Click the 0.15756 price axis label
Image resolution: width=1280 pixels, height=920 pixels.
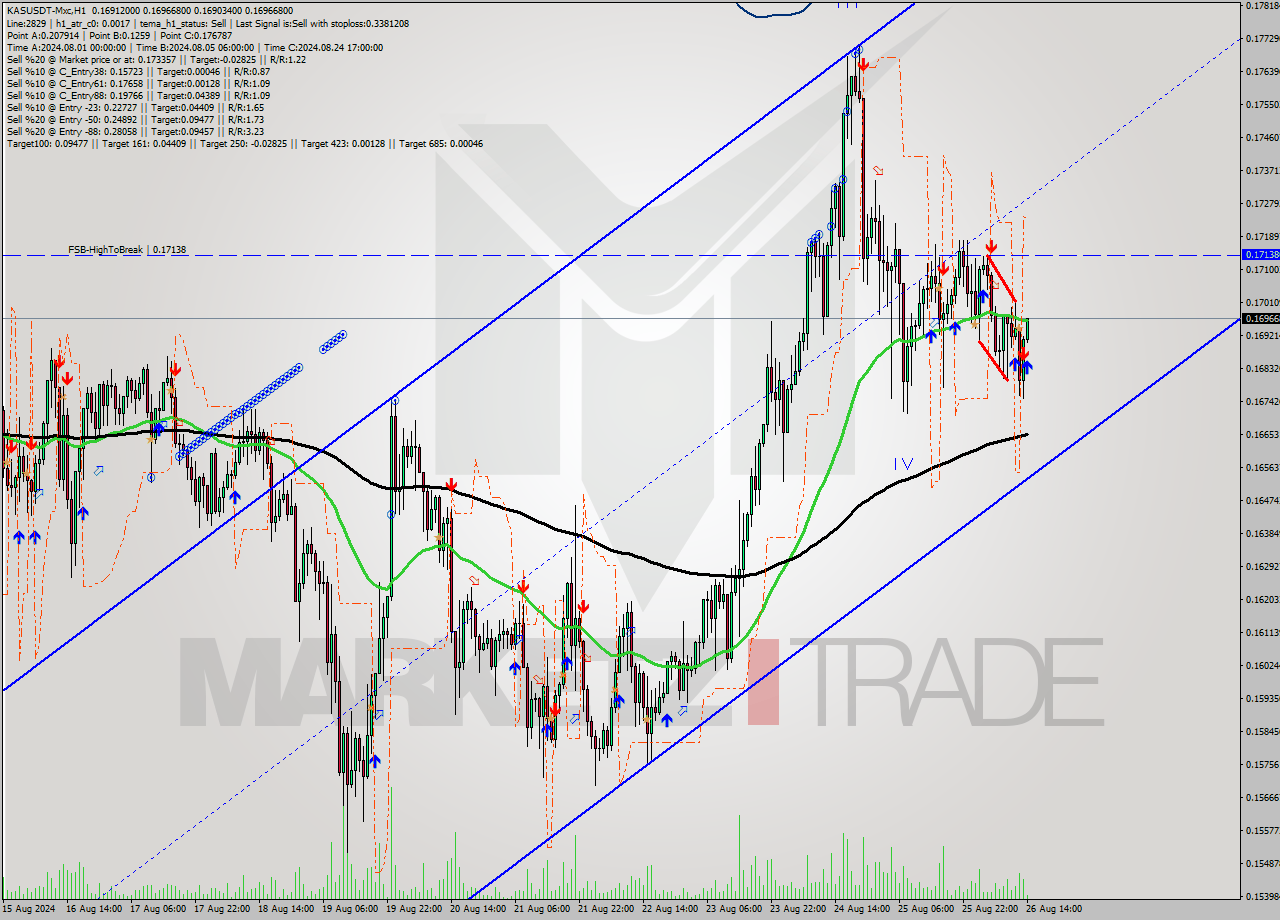tap(1263, 765)
